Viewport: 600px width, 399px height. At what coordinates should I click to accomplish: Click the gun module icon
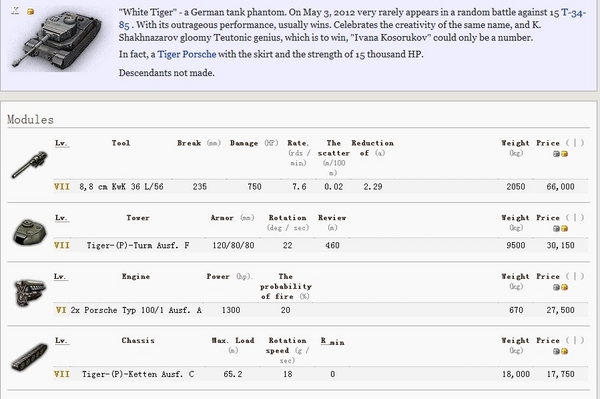coord(30,164)
